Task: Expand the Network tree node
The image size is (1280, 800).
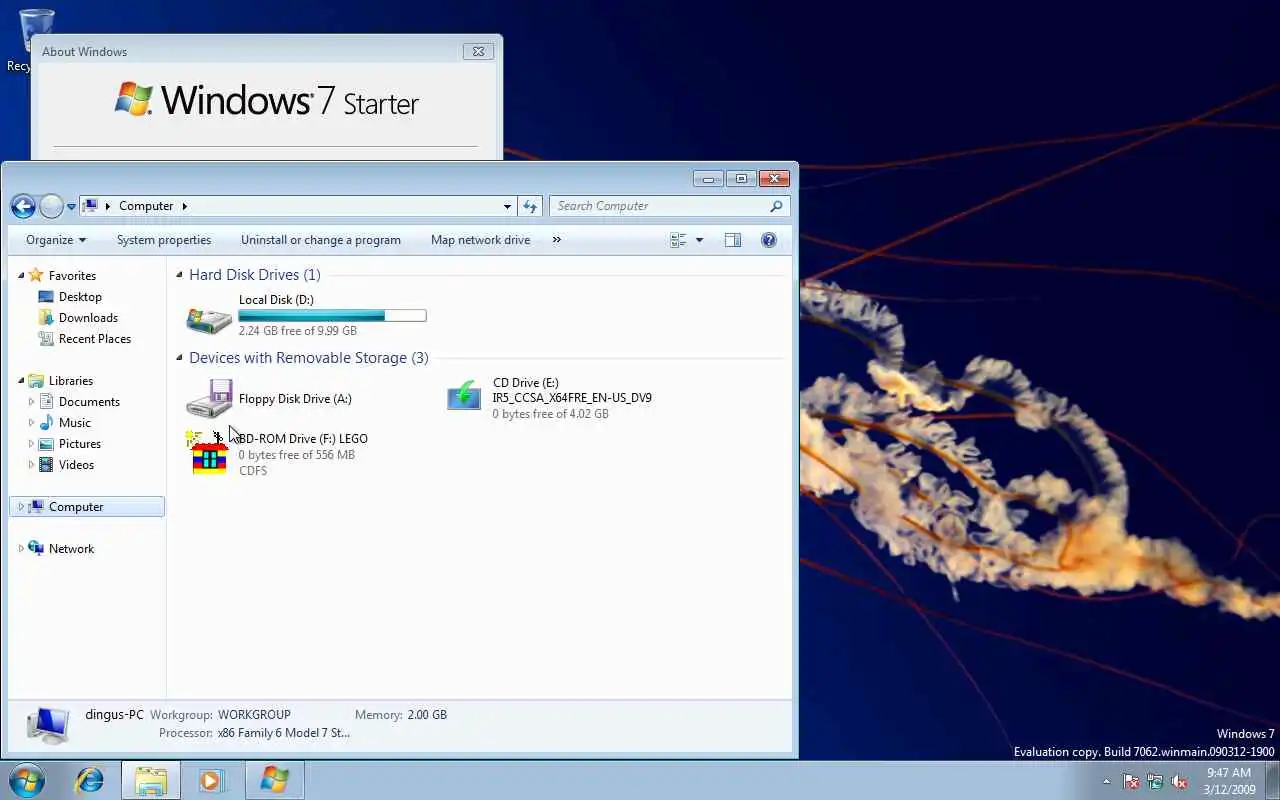Action: 21,549
